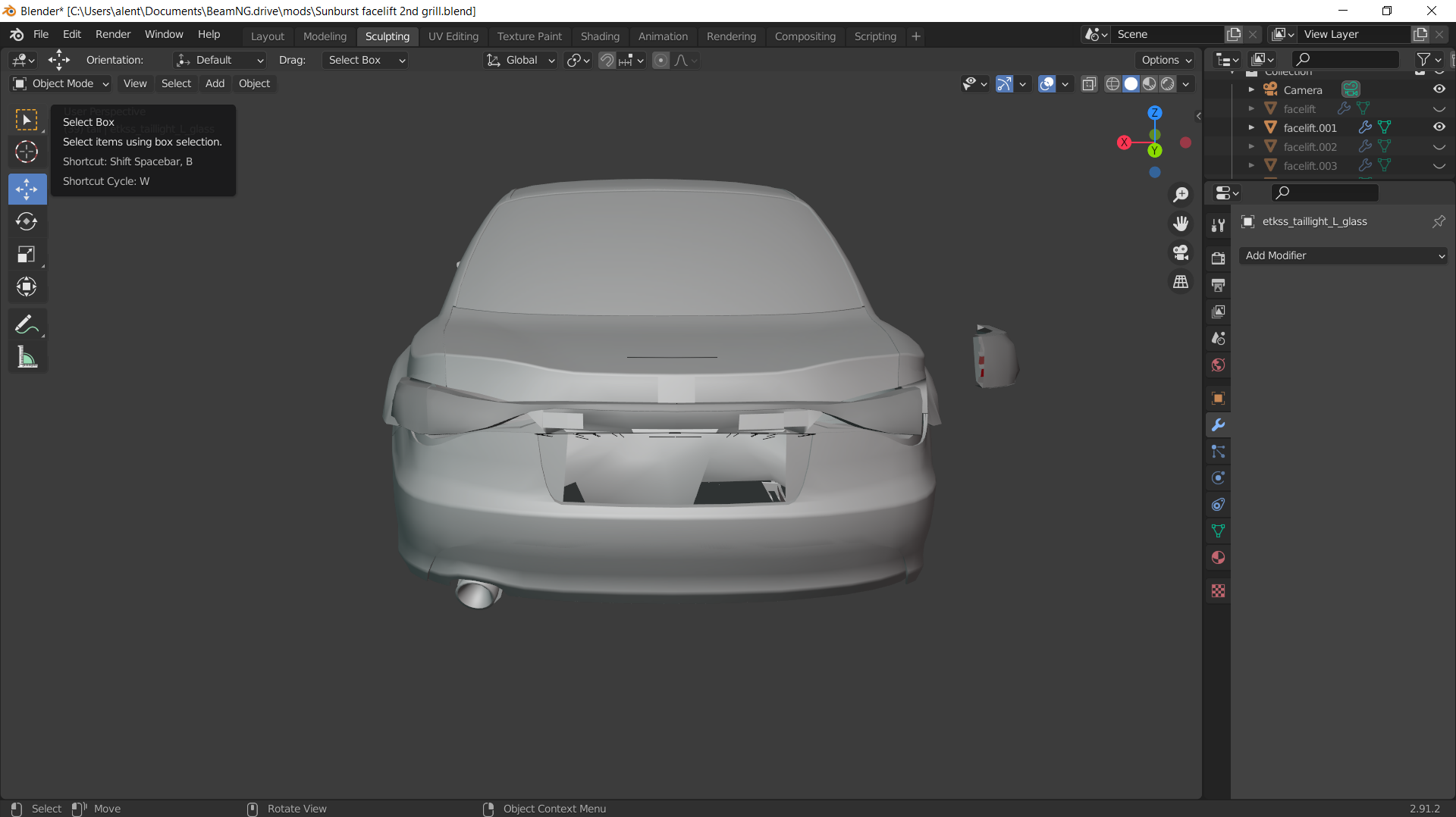Expand Camera tree row

pos(1251,89)
